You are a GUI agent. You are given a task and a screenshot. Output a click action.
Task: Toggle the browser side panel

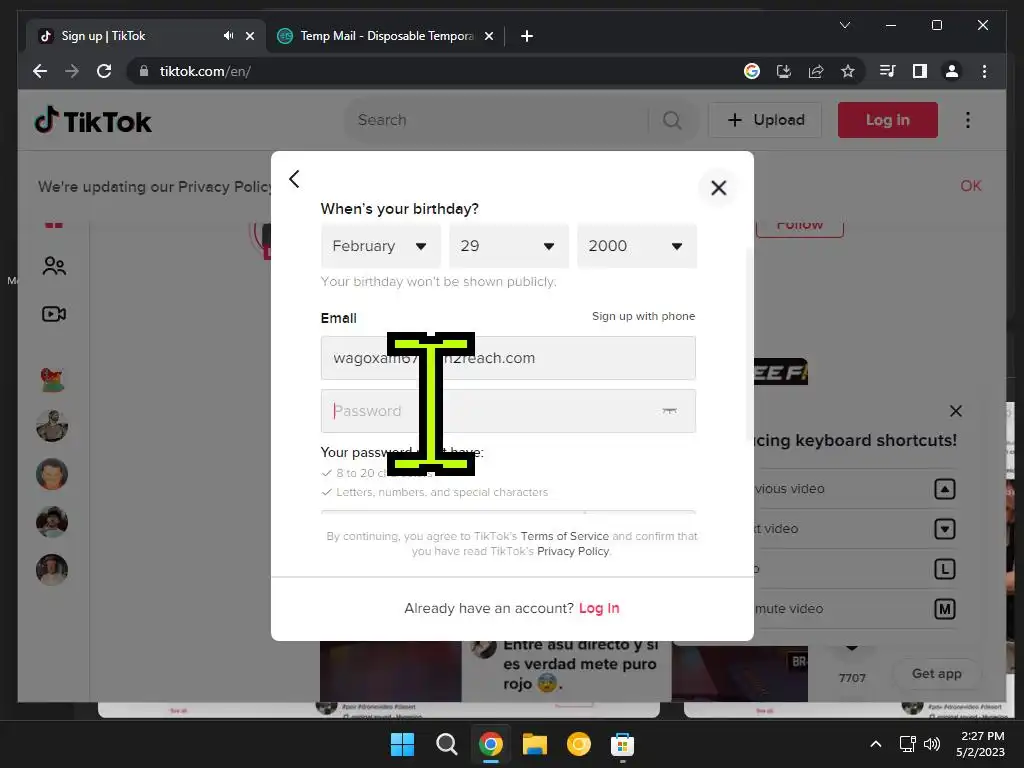920,71
